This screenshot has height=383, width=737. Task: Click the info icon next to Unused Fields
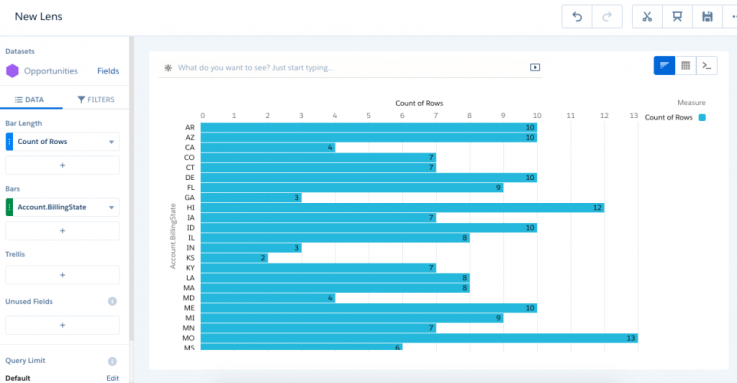click(x=112, y=301)
